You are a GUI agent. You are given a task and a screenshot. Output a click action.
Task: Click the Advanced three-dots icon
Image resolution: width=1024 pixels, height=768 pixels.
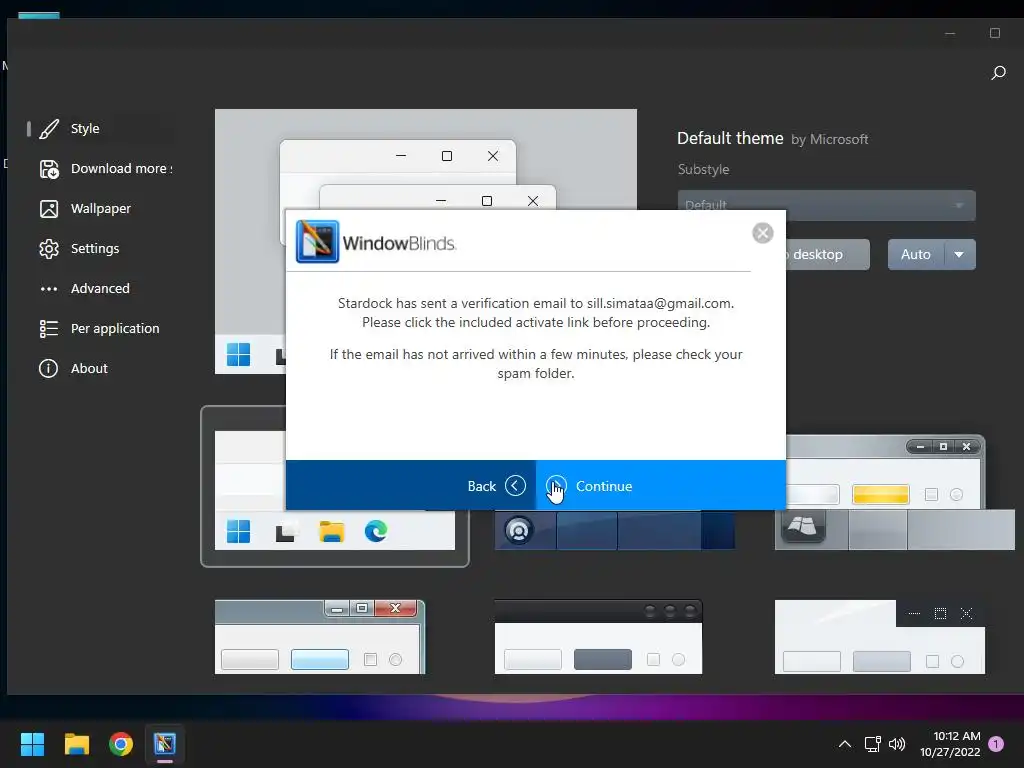49,289
